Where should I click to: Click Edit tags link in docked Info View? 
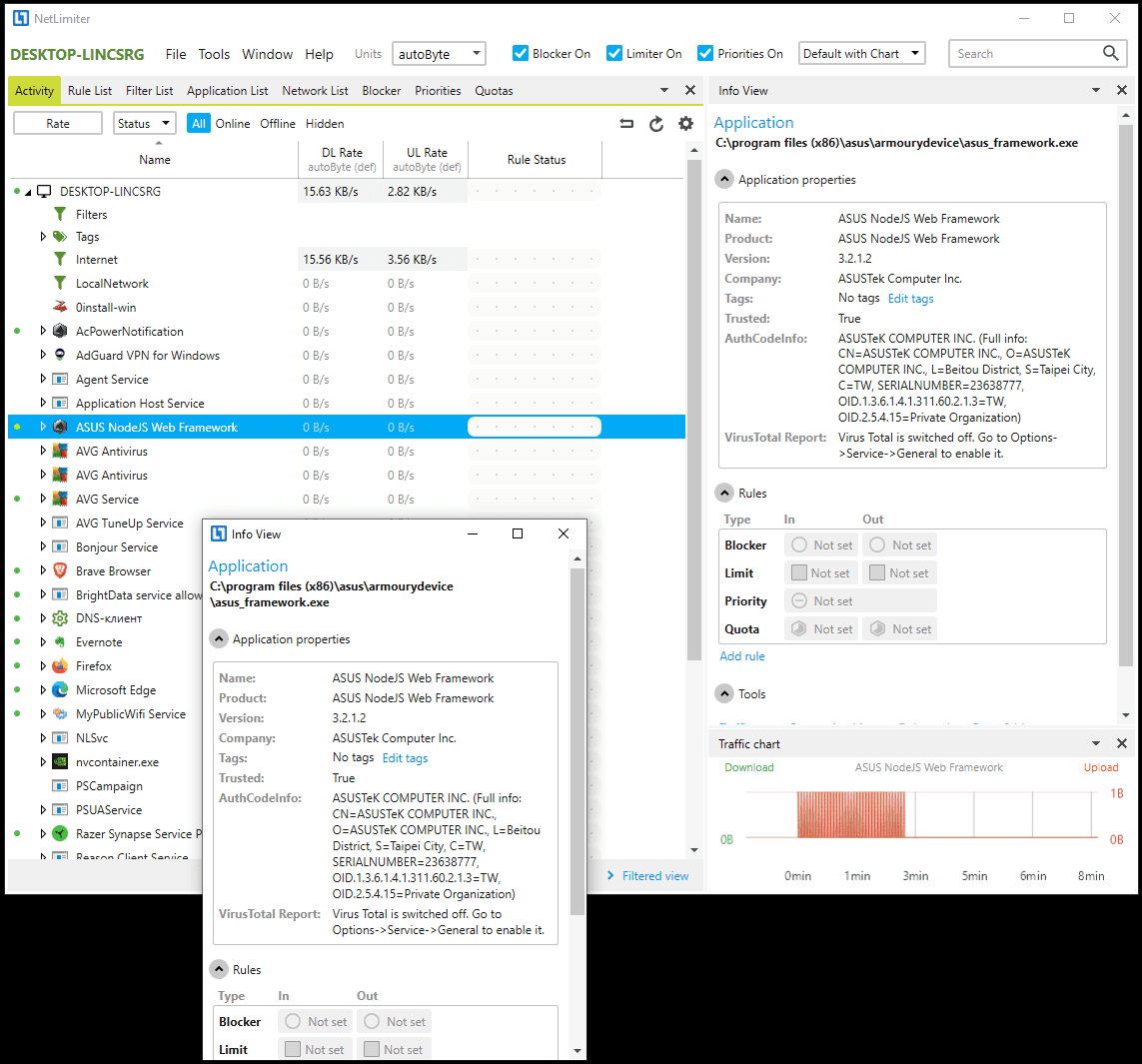(x=910, y=299)
